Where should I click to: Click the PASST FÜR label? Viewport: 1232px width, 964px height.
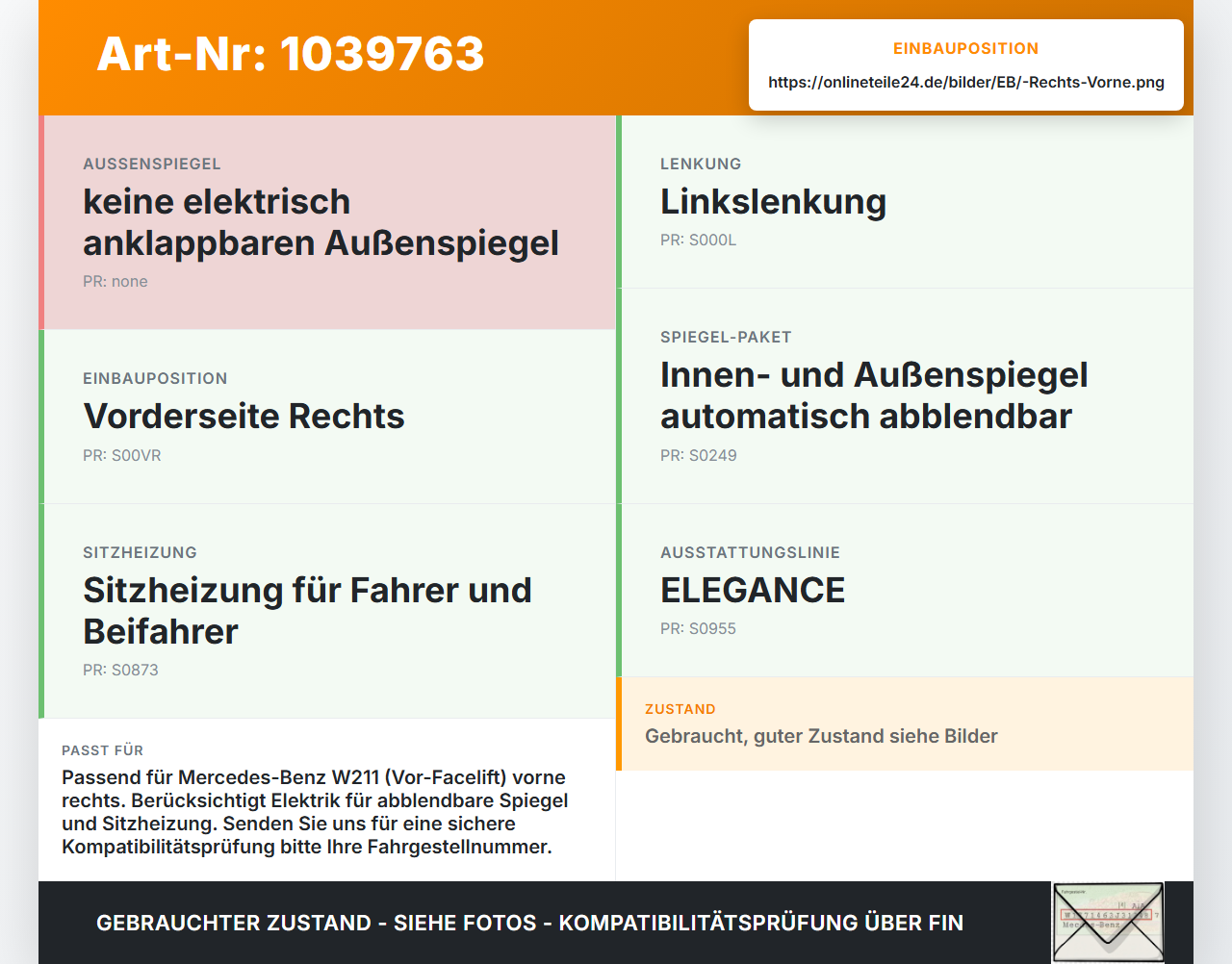click(102, 750)
